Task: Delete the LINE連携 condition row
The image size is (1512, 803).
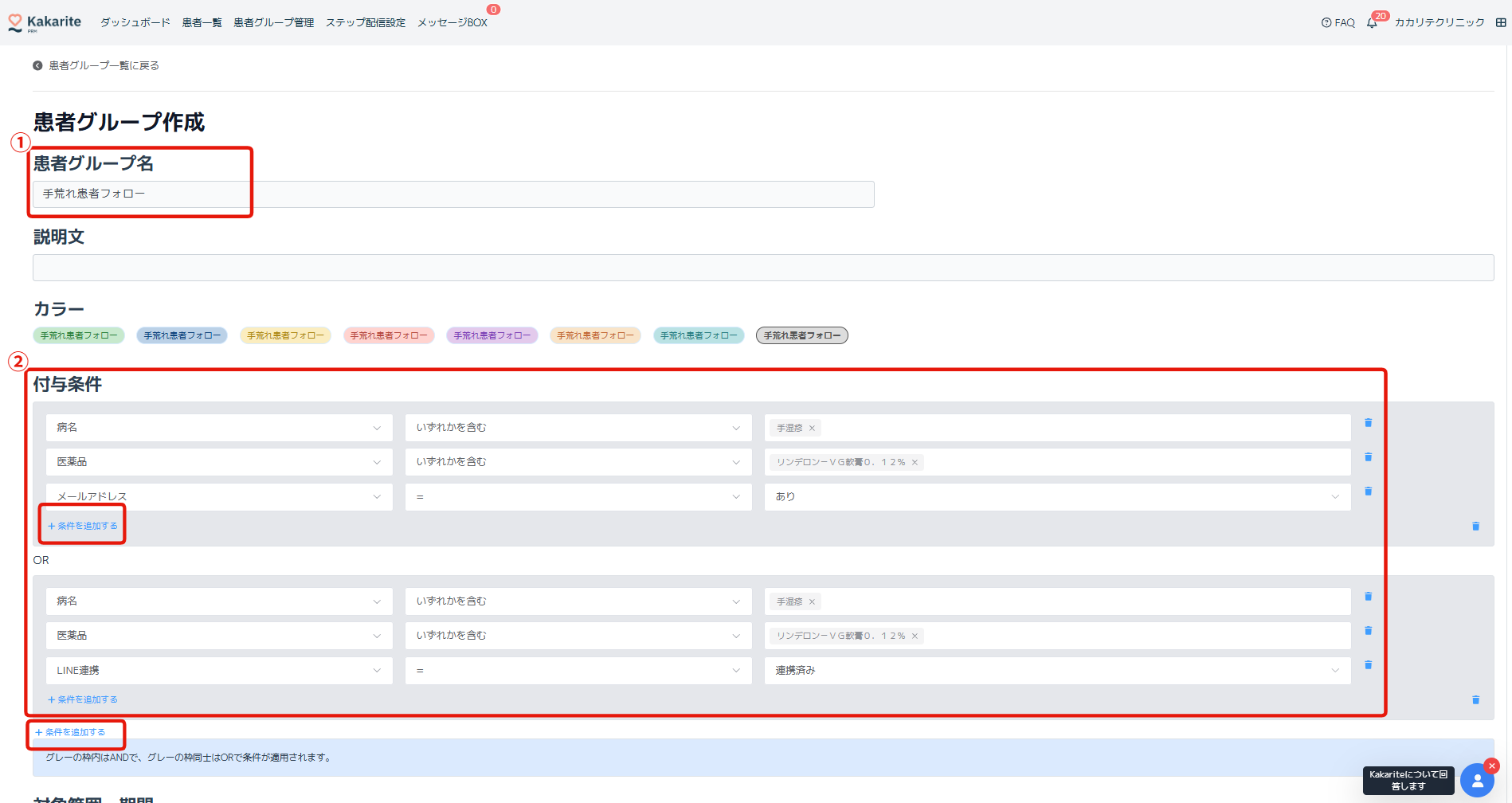Action: (1368, 665)
